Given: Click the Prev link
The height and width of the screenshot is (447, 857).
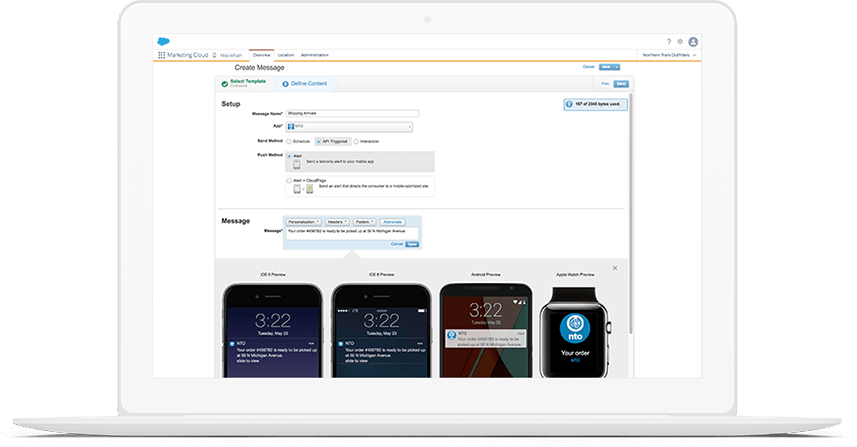Looking at the screenshot, I should [605, 84].
